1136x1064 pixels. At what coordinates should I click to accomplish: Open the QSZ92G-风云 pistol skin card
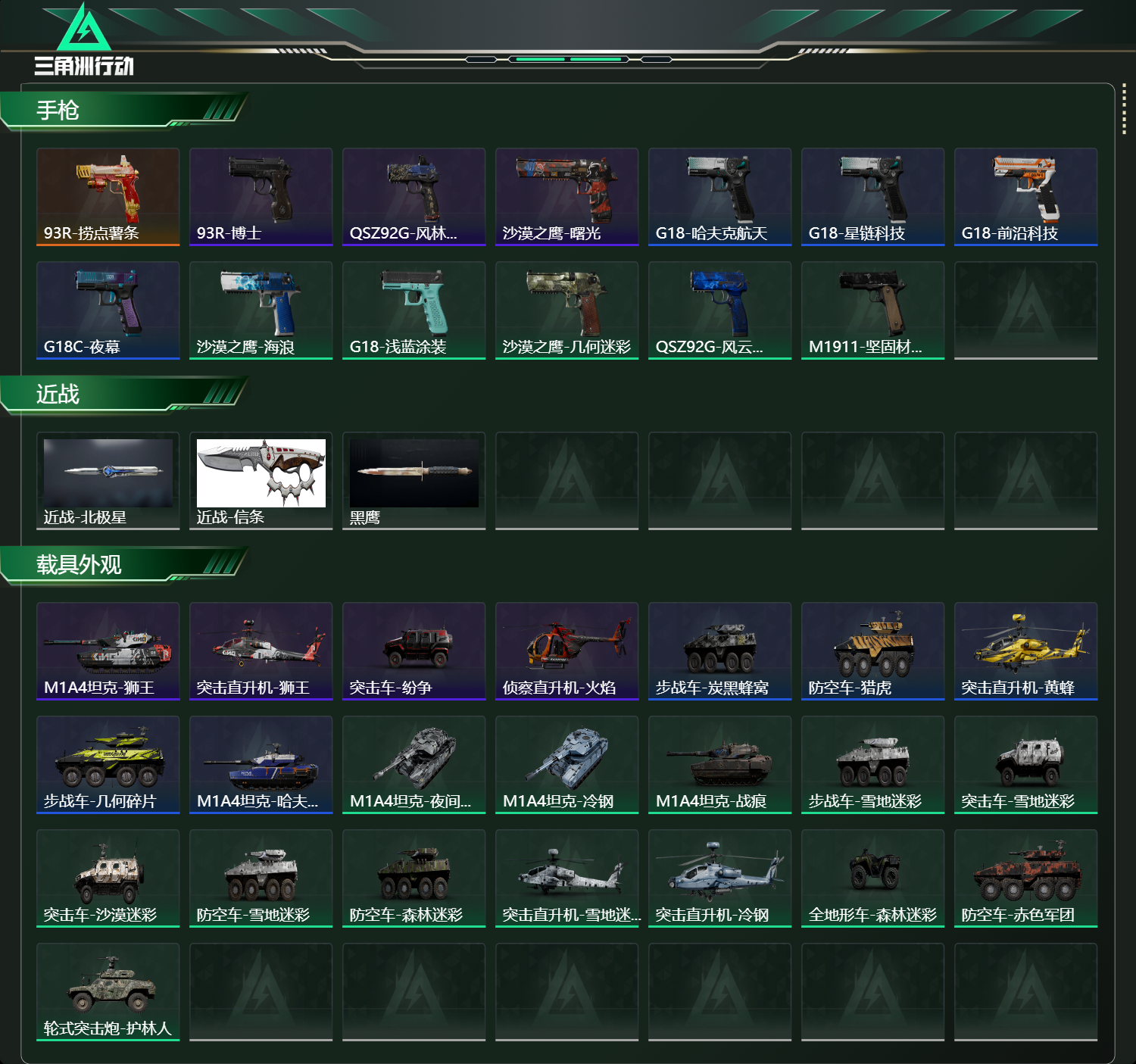720,310
